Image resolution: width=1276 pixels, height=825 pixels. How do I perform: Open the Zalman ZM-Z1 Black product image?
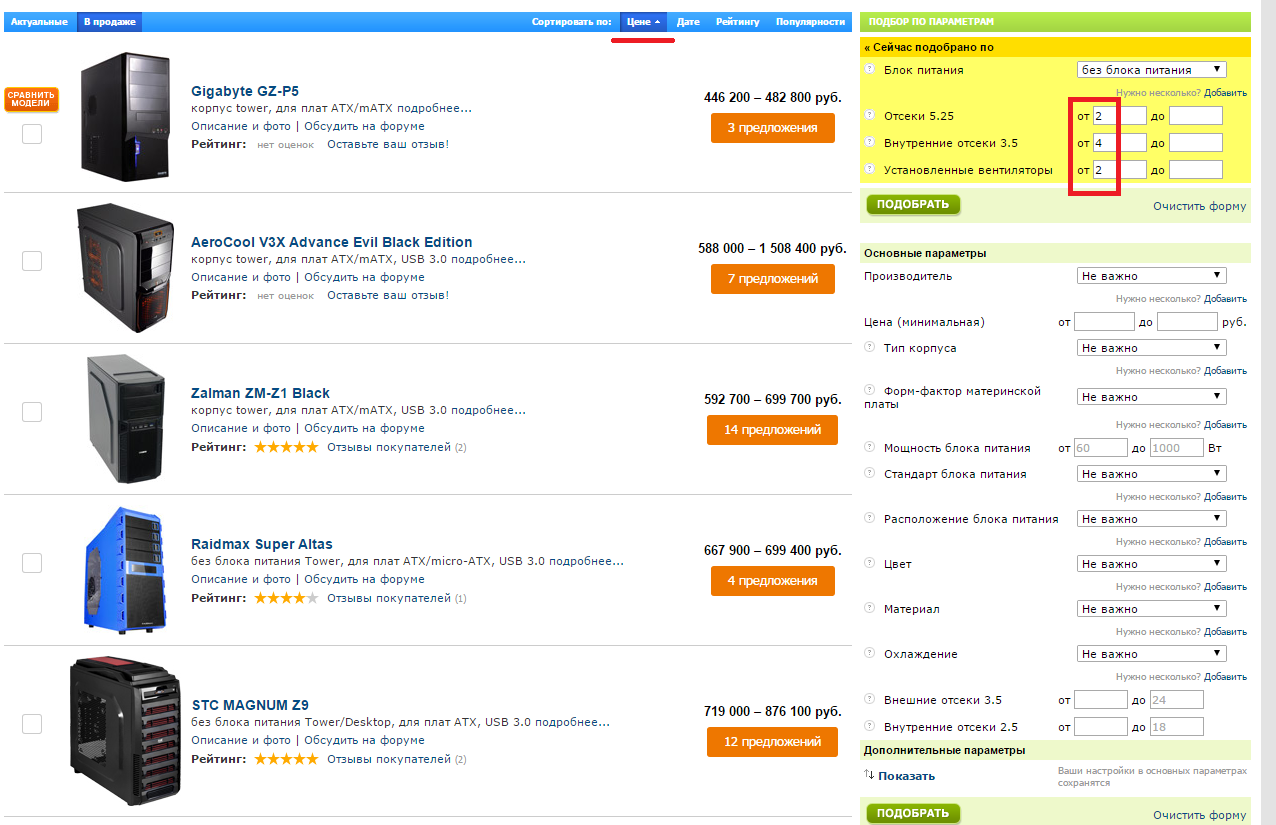click(124, 419)
